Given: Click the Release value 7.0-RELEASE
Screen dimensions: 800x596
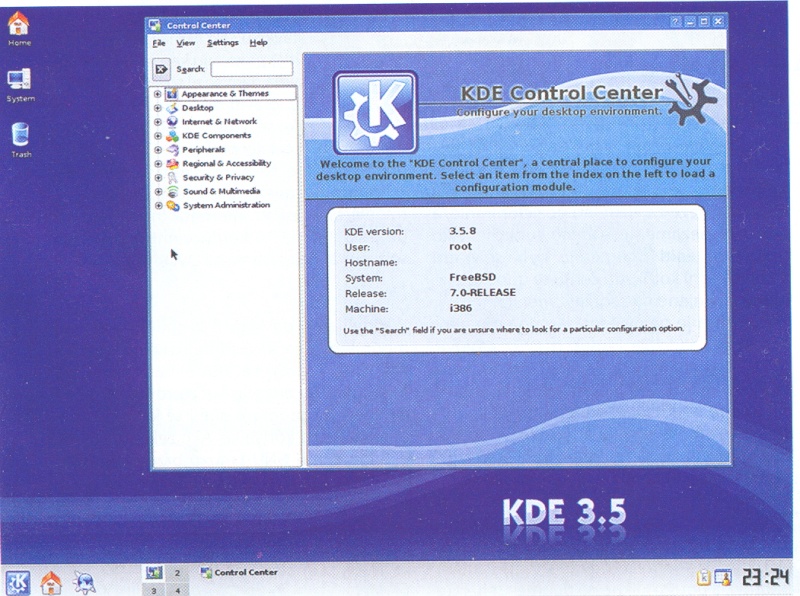Looking at the screenshot, I should [483, 292].
